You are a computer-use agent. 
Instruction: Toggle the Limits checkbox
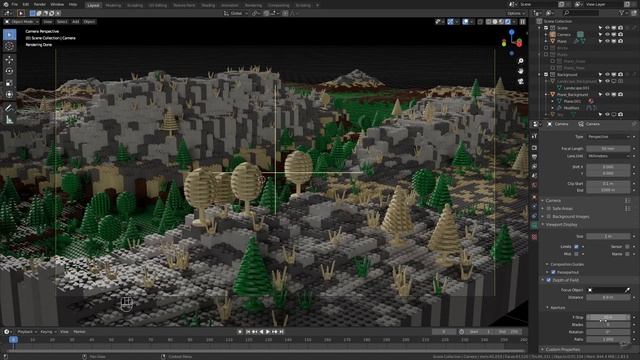(x=576, y=247)
